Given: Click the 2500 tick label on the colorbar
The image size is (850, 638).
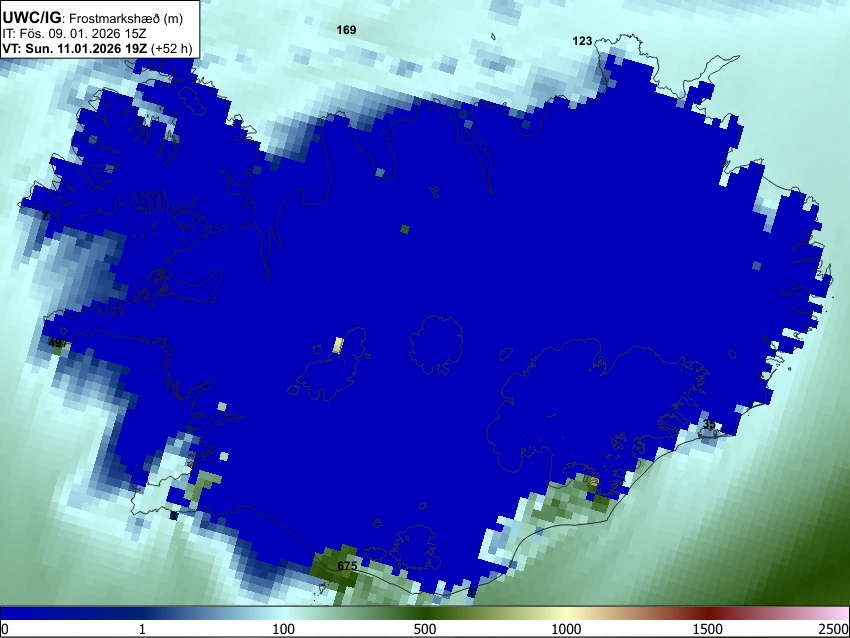Looking at the screenshot, I should [x=834, y=629].
